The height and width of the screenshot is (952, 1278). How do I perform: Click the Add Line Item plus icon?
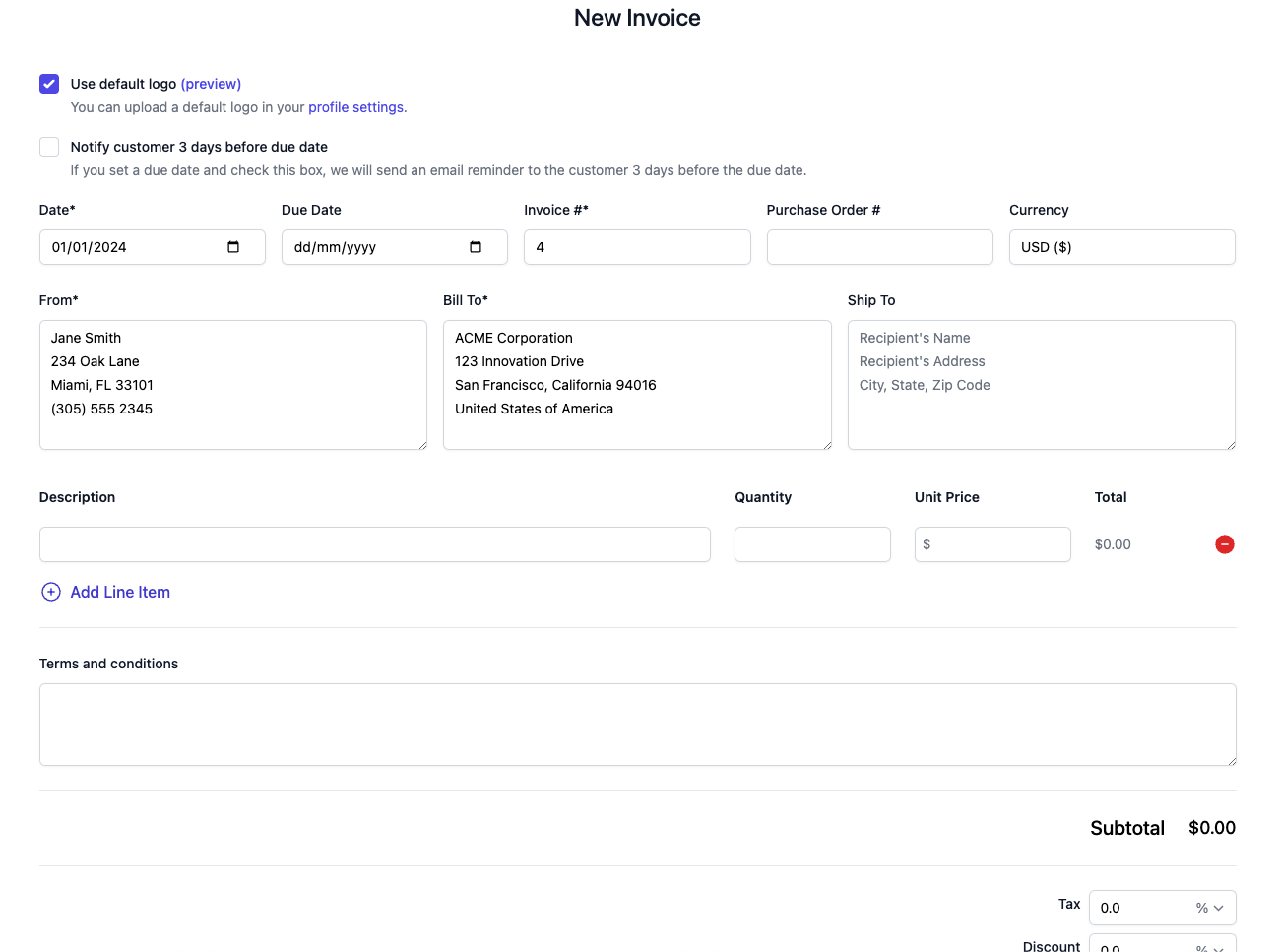[50, 592]
